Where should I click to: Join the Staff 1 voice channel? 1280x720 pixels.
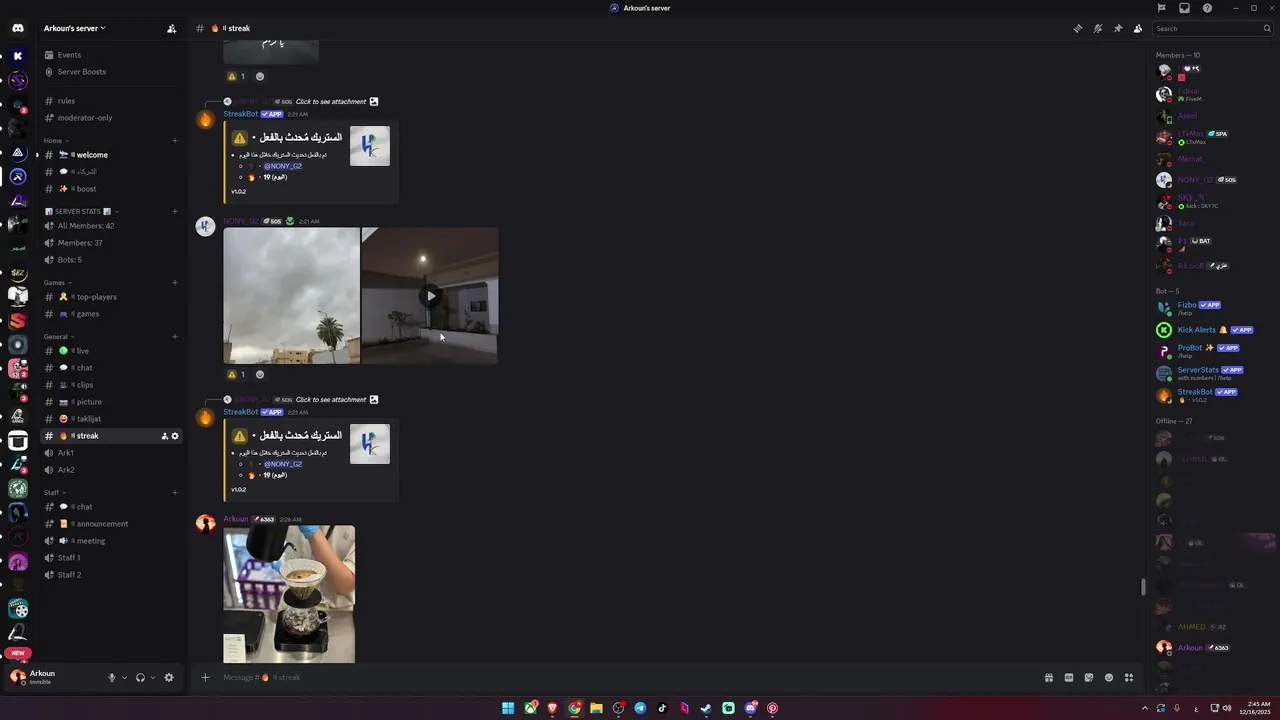pos(111,558)
